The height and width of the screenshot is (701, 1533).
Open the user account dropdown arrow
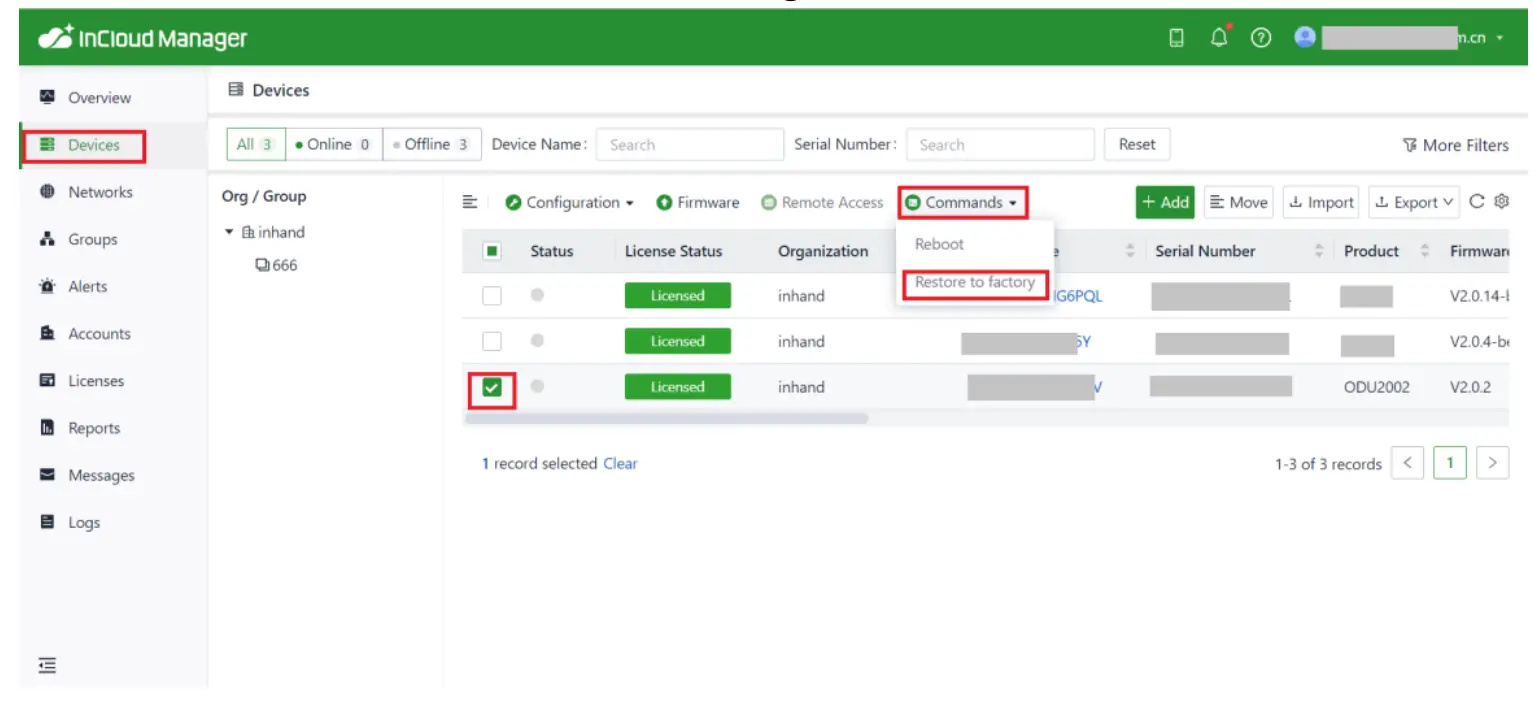(1500, 39)
